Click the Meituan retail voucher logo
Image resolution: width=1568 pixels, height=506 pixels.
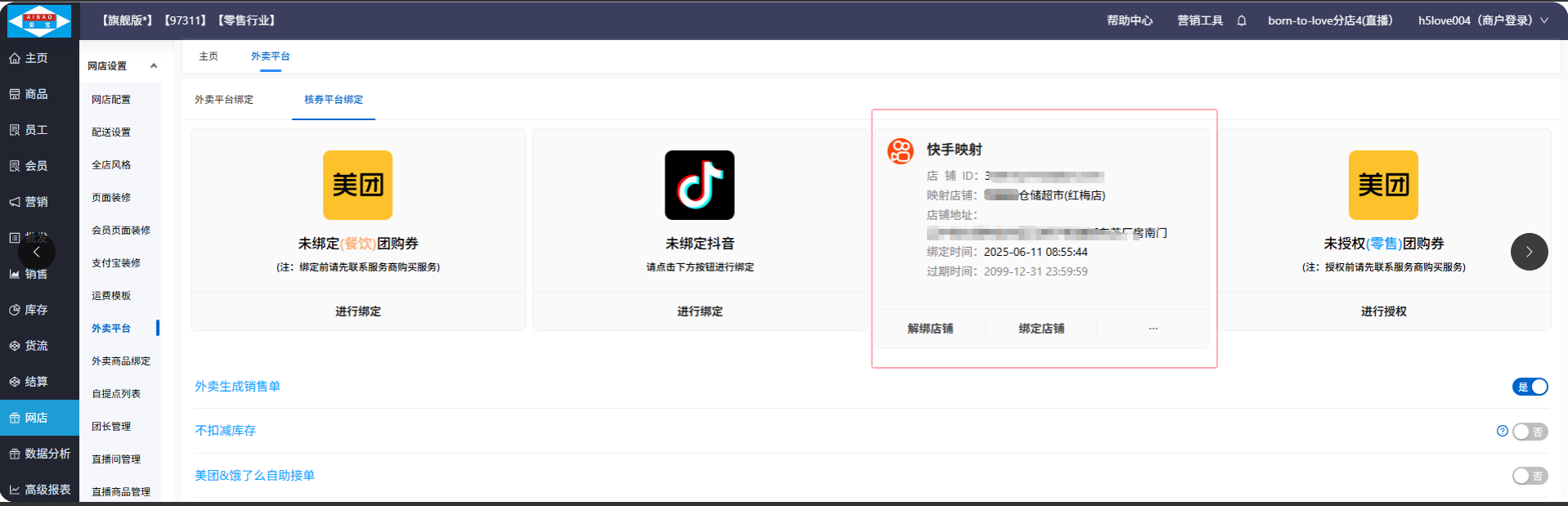1383,185
